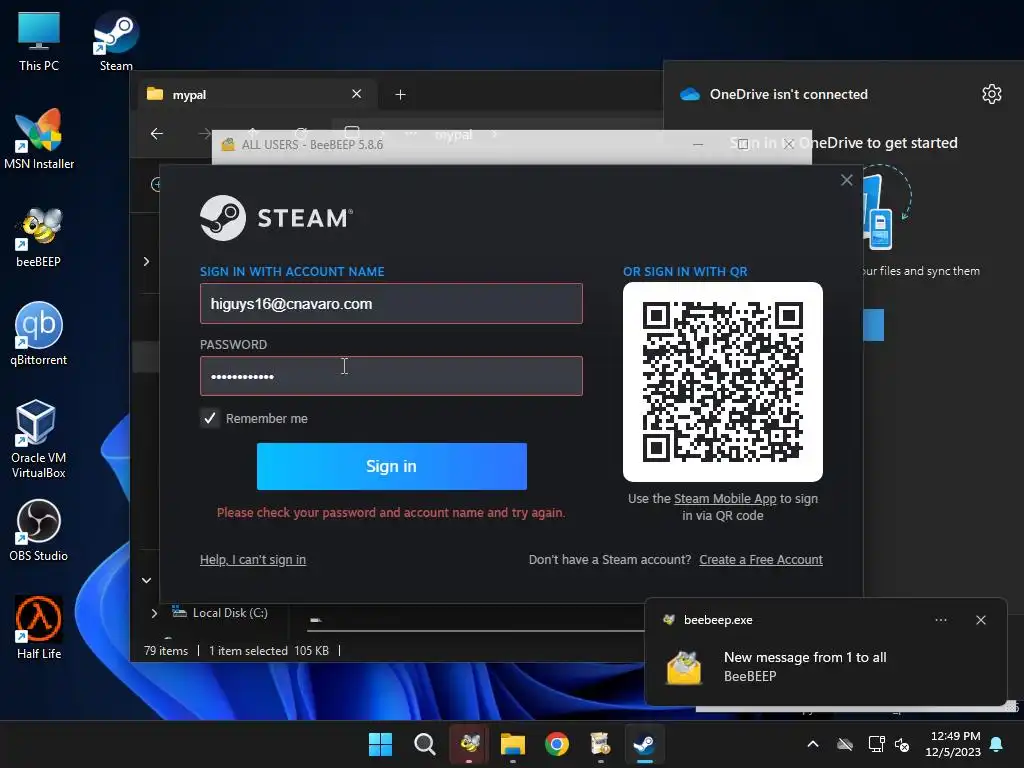Open OneDrive settings gear
Screen dimensions: 1024x768
tap(991, 94)
